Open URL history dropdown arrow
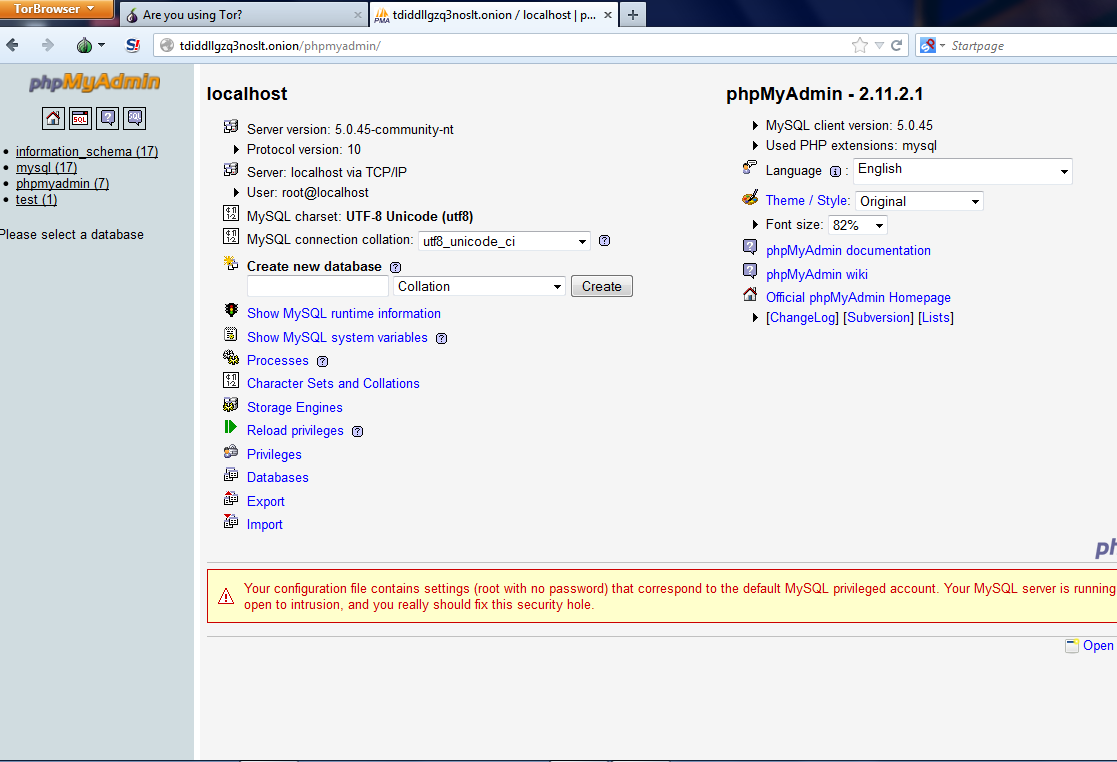 pos(879,46)
